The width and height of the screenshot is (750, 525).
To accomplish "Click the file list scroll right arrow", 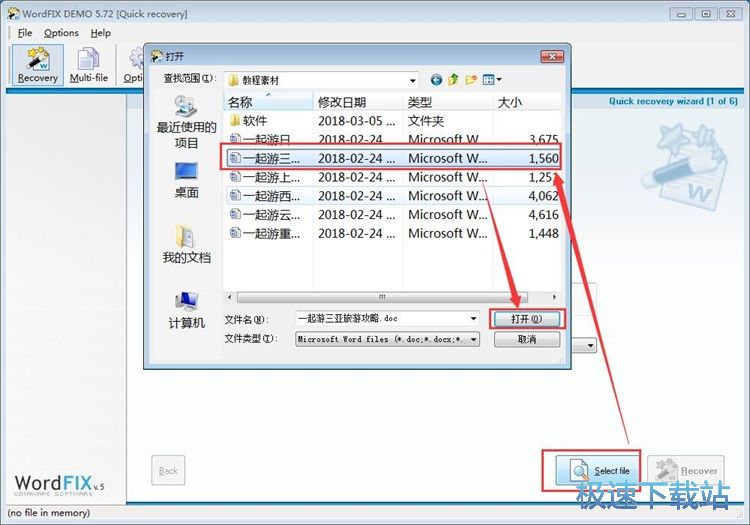I will [554, 297].
